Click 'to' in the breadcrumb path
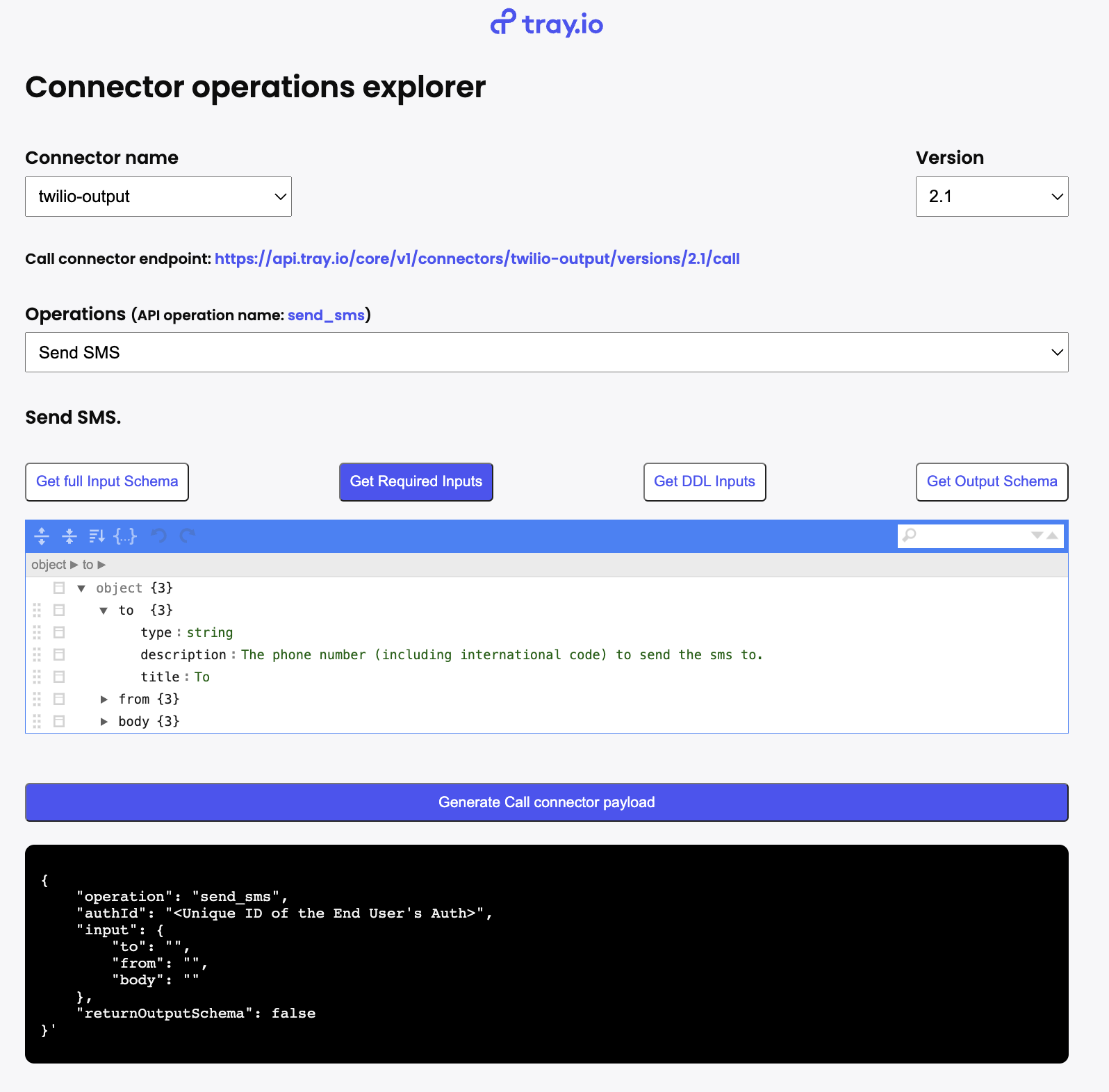Viewport: 1109px width, 1092px height. tap(88, 565)
